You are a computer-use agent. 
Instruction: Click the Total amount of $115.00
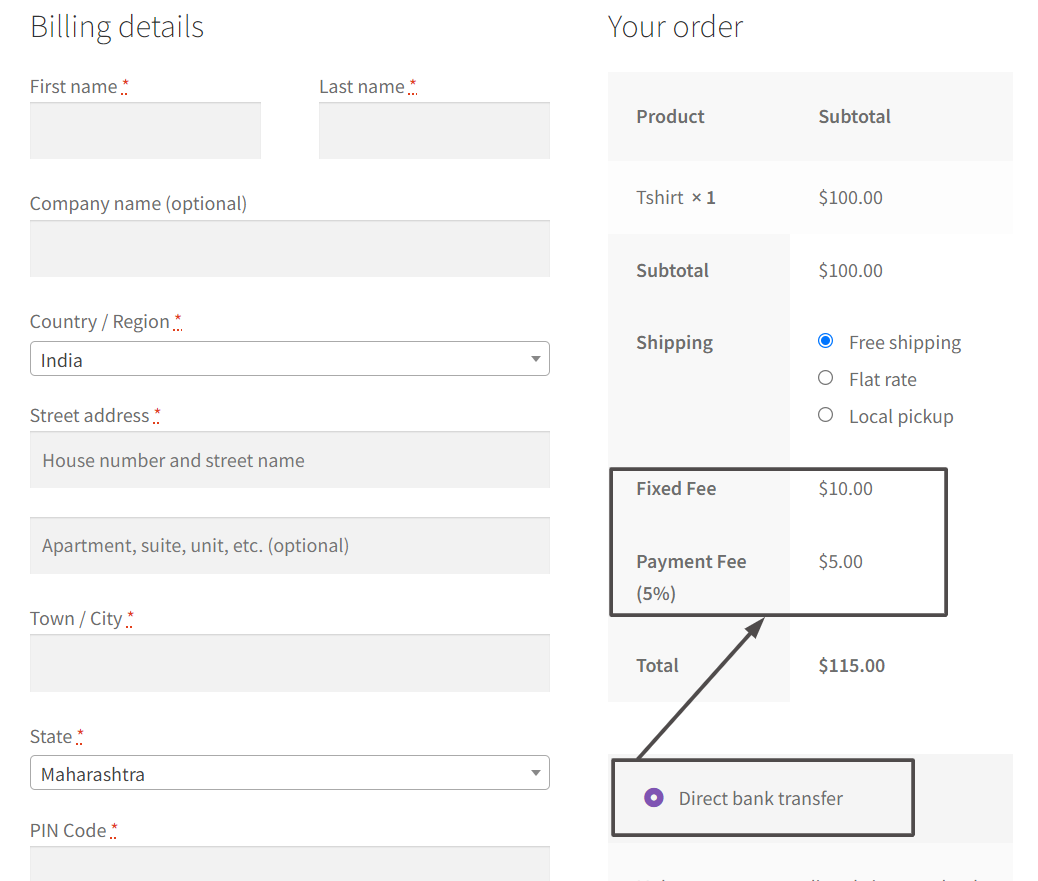[851, 665]
